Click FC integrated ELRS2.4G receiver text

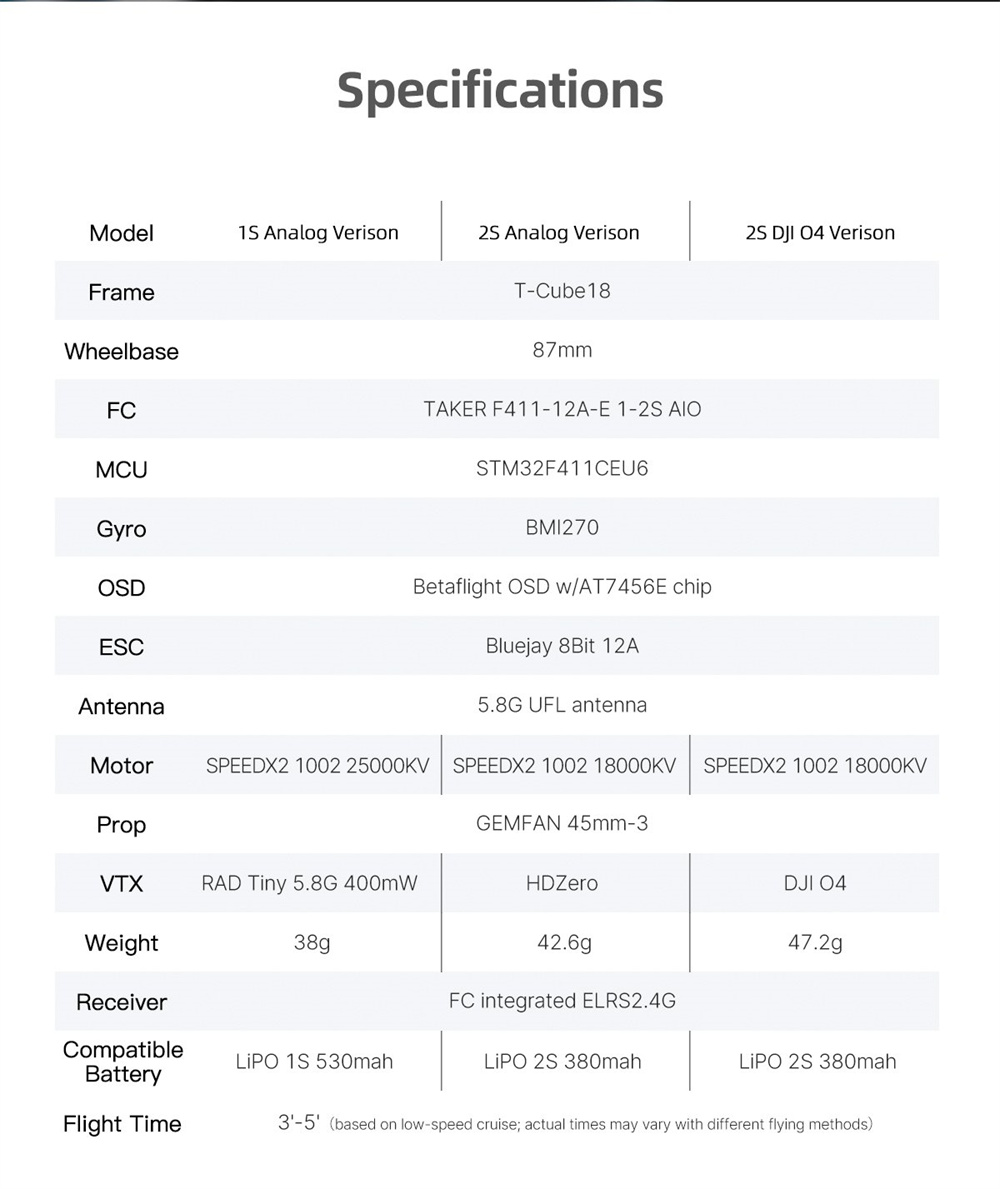pos(562,1001)
